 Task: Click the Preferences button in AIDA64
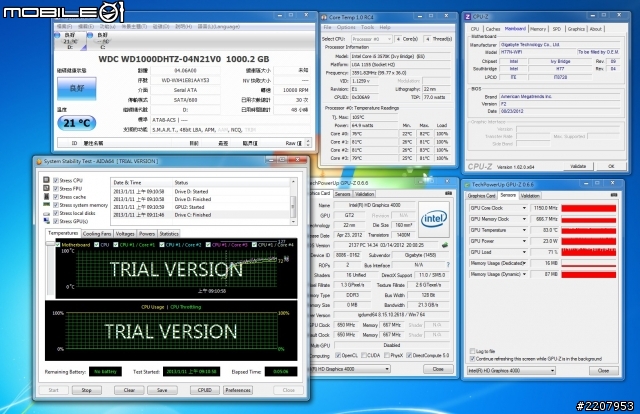[238, 390]
